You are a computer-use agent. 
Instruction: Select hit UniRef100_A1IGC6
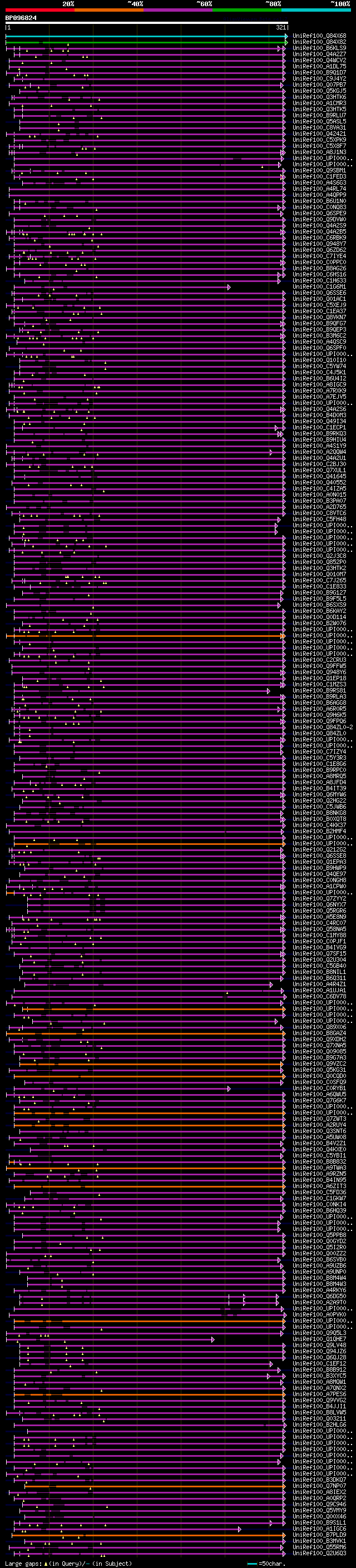pyautogui.click(x=319, y=1529)
